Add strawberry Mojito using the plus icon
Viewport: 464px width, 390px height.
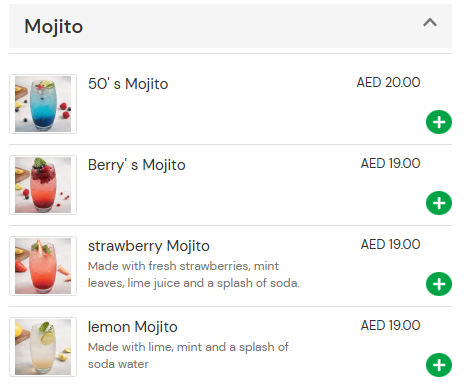pos(439,284)
